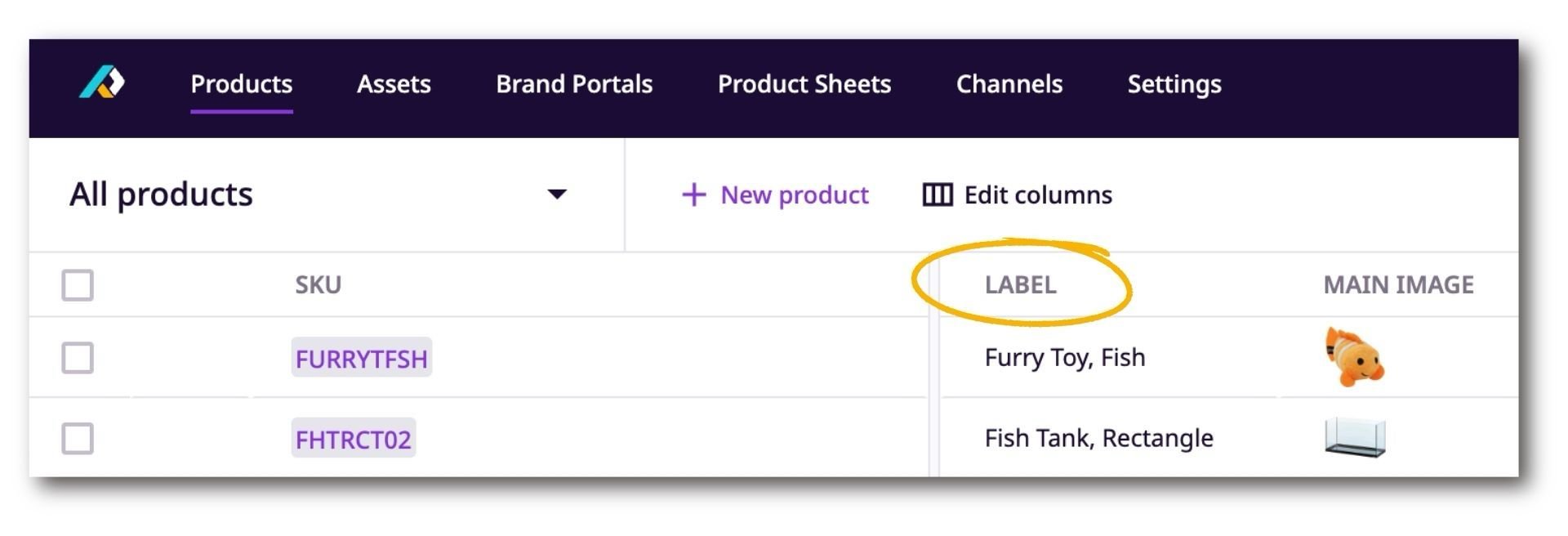1568x536 pixels.
Task: Toggle the select-all header checkbox
Action: tap(78, 285)
